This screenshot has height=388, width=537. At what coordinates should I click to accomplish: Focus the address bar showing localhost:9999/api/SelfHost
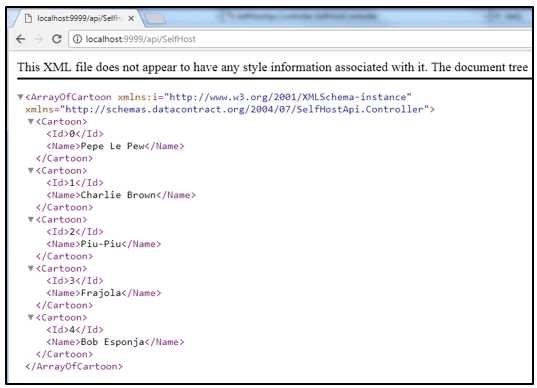coord(301,39)
